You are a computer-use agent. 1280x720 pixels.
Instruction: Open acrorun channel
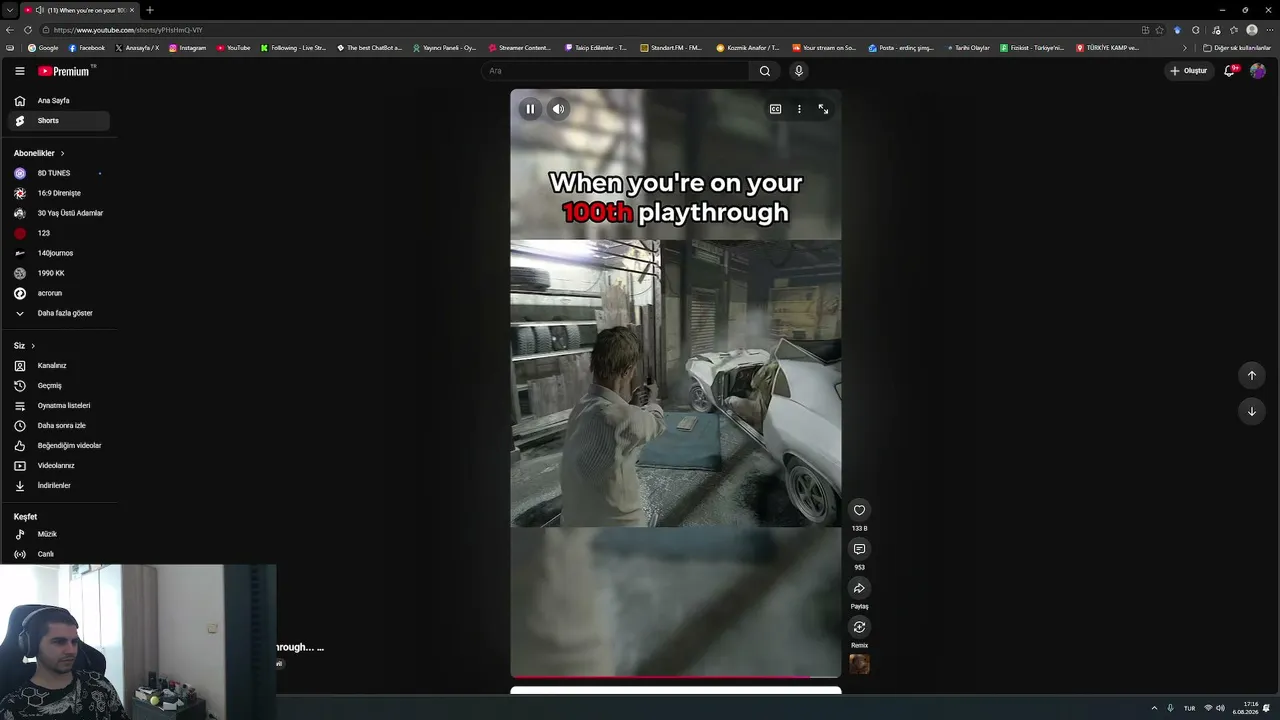tap(59, 293)
